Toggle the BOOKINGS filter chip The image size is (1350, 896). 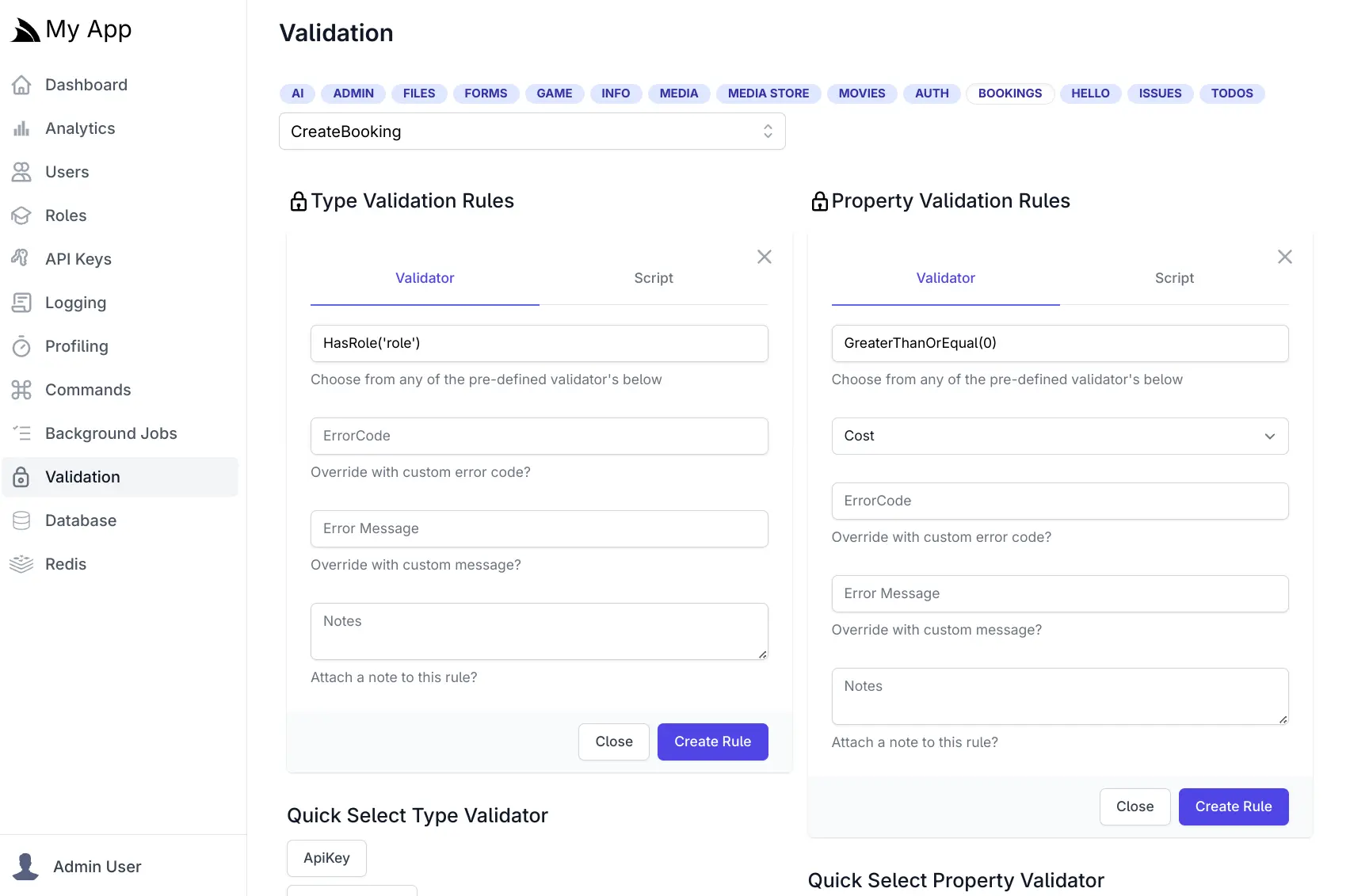point(1010,93)
